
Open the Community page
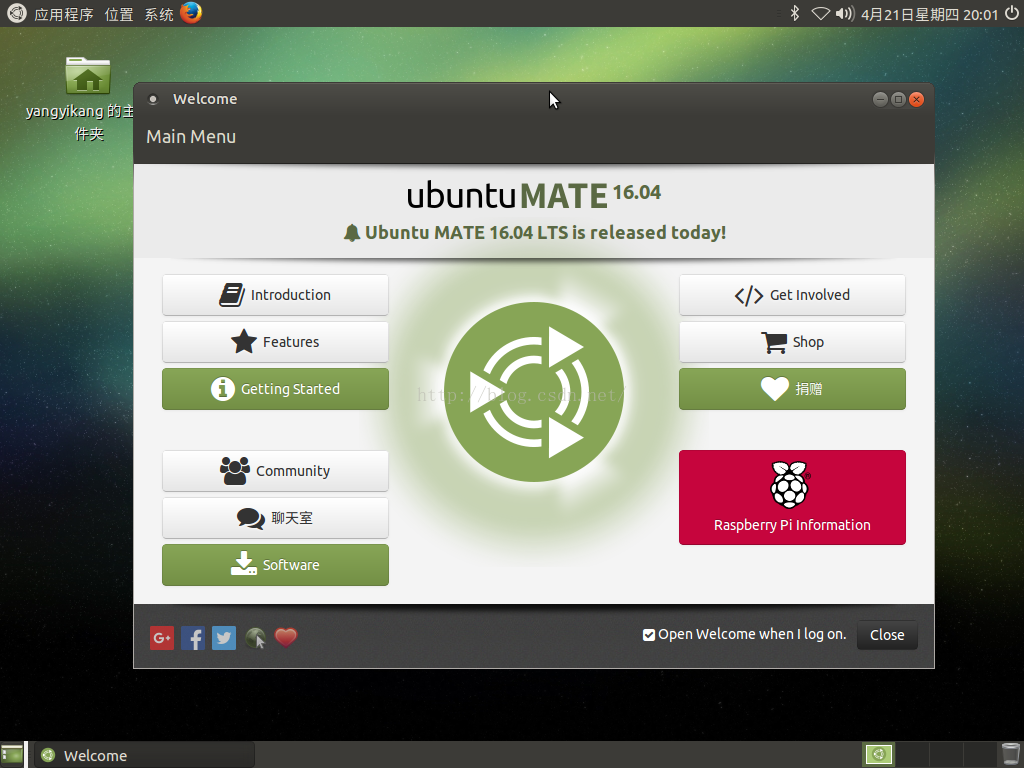(275, 471)
